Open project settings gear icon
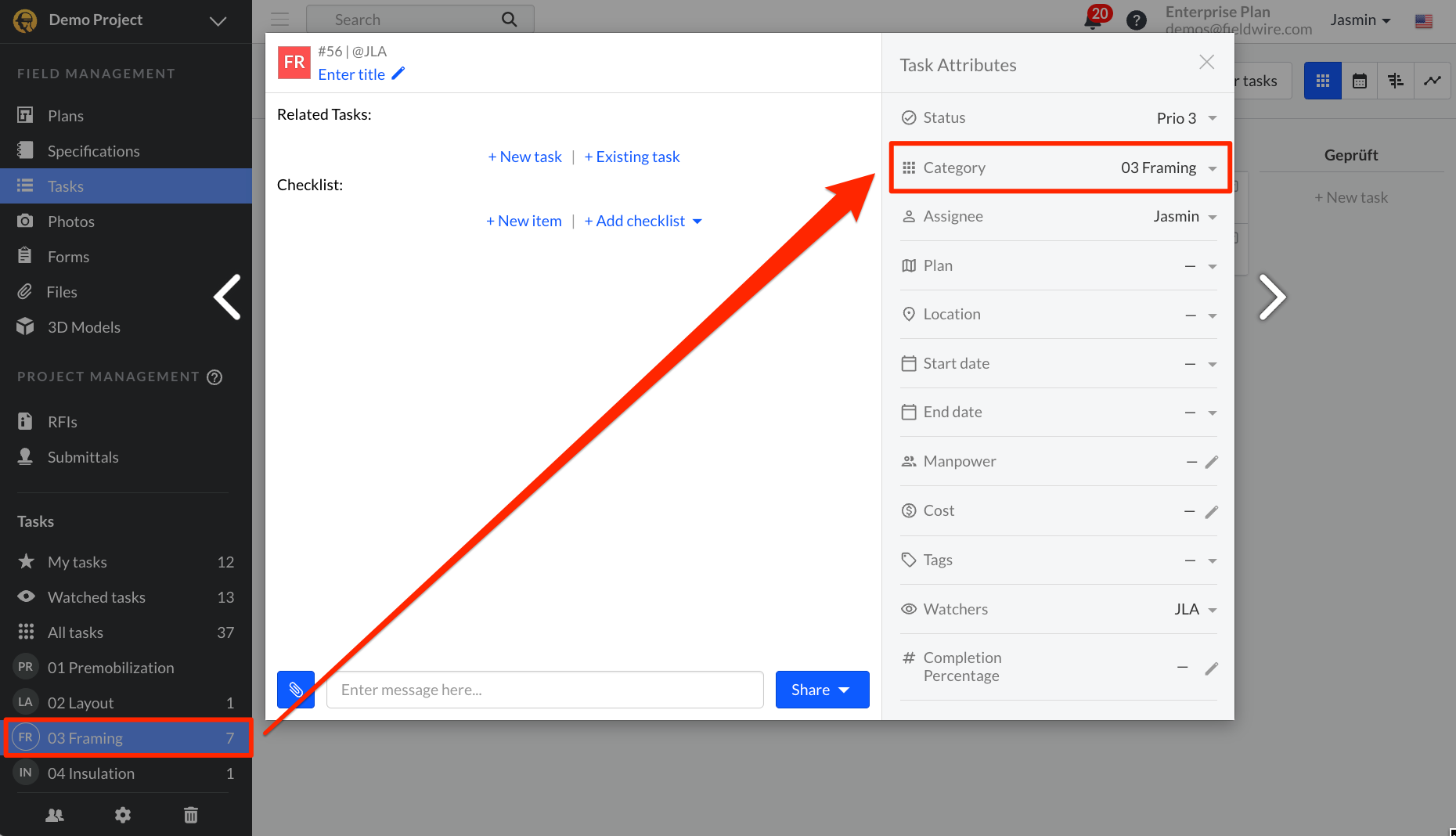This screenshot has height=836, width=1456. click(x=123, y=815)
